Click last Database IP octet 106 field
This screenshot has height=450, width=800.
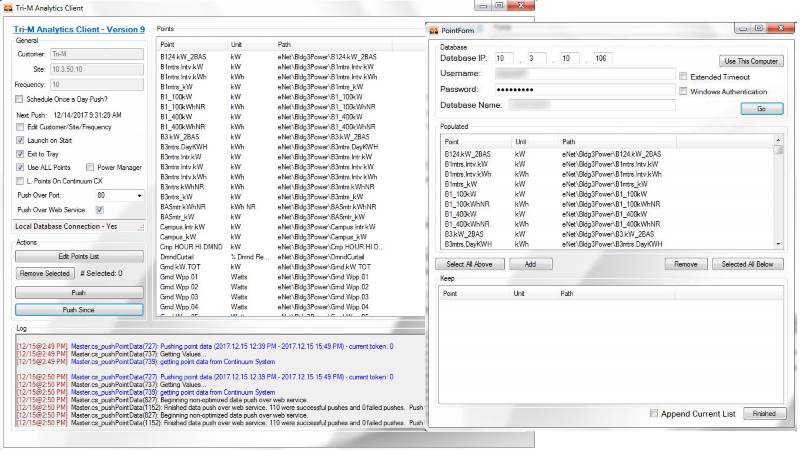603,58
